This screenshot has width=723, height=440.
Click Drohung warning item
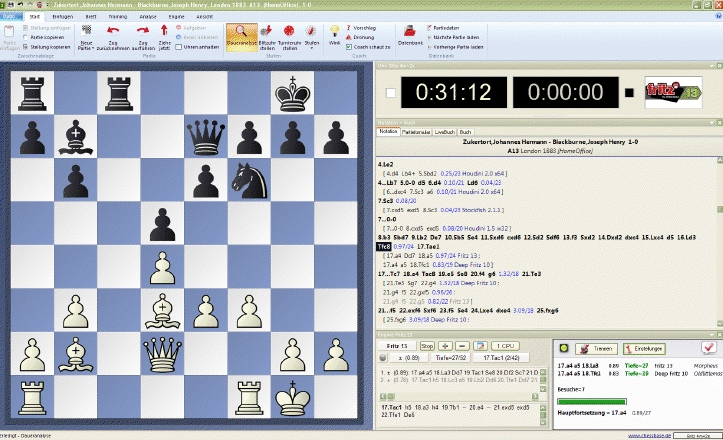pyautogui.click(x=360, y=37)
